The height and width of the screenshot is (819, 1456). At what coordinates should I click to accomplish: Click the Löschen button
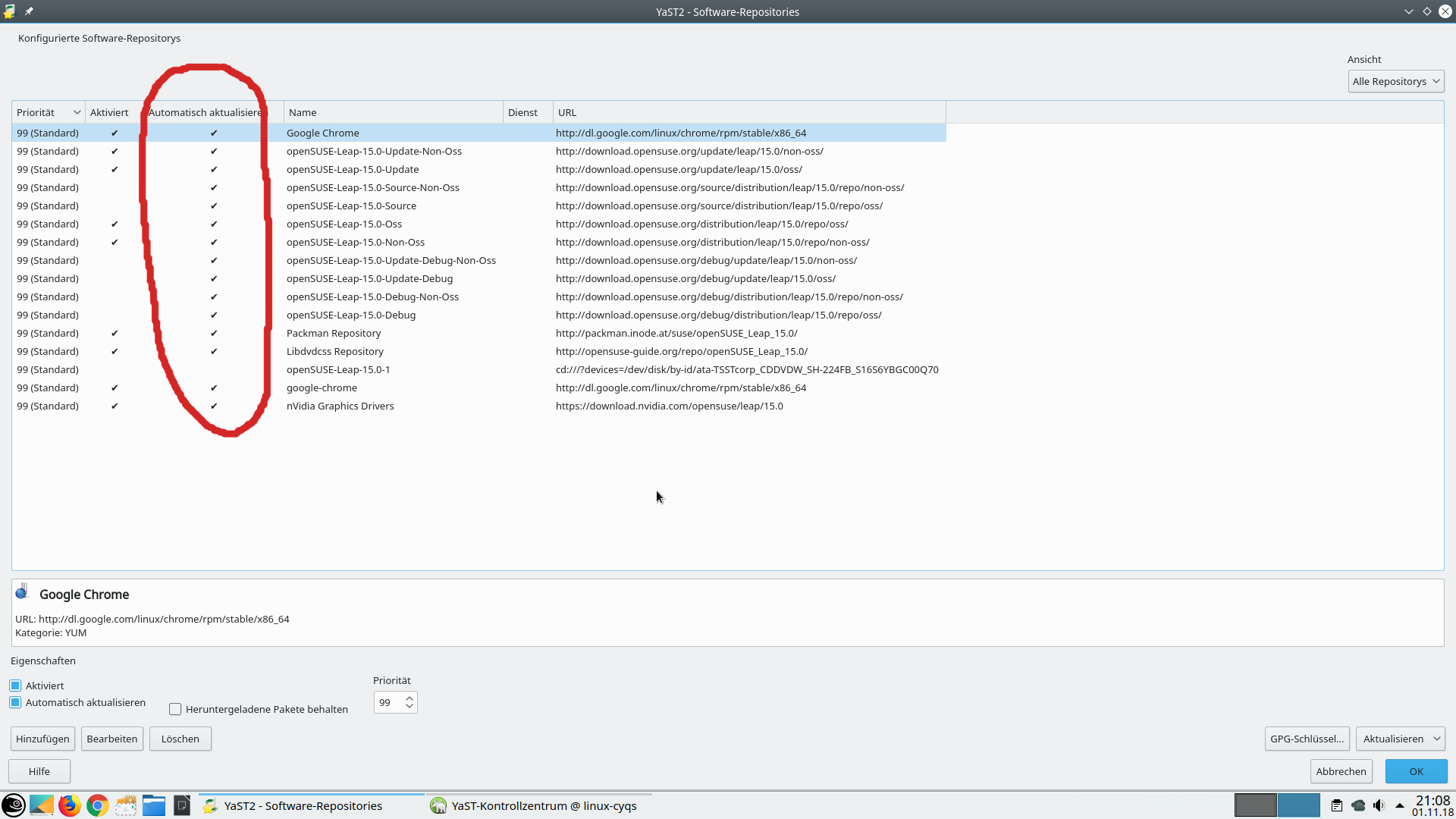click(180, 739)
